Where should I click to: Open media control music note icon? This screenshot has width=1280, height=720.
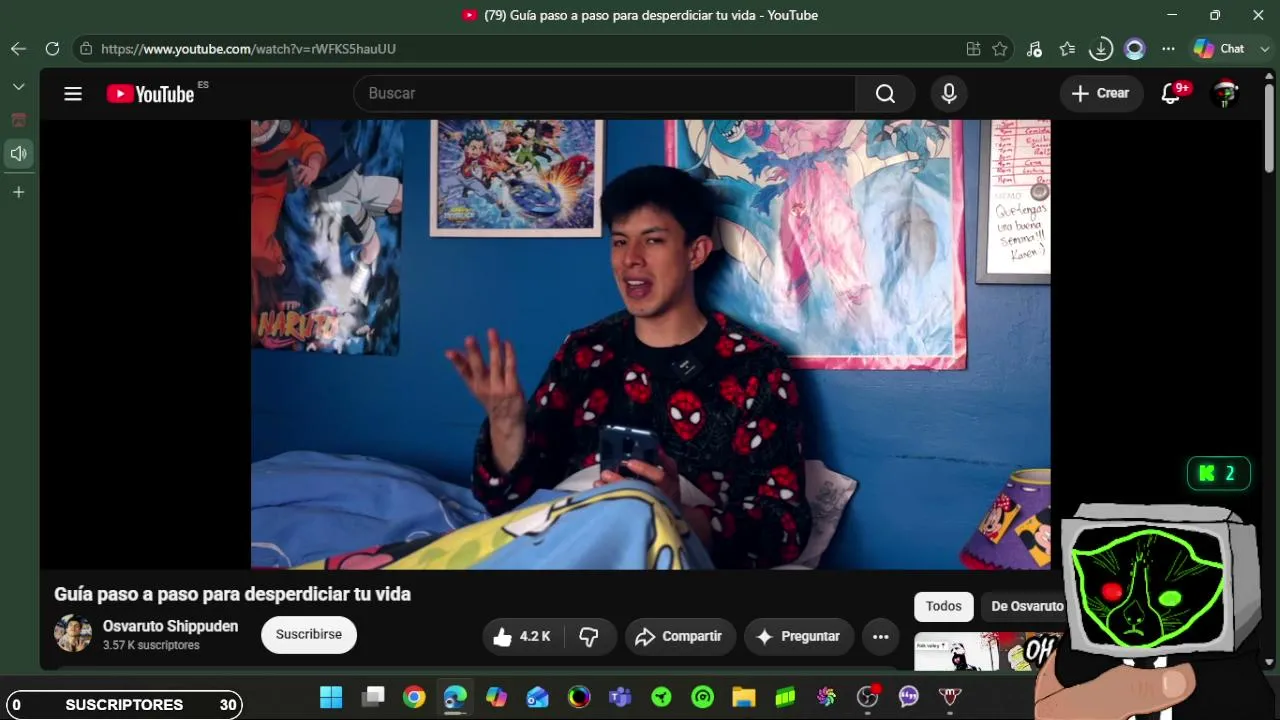click(x=1034, y=49)
